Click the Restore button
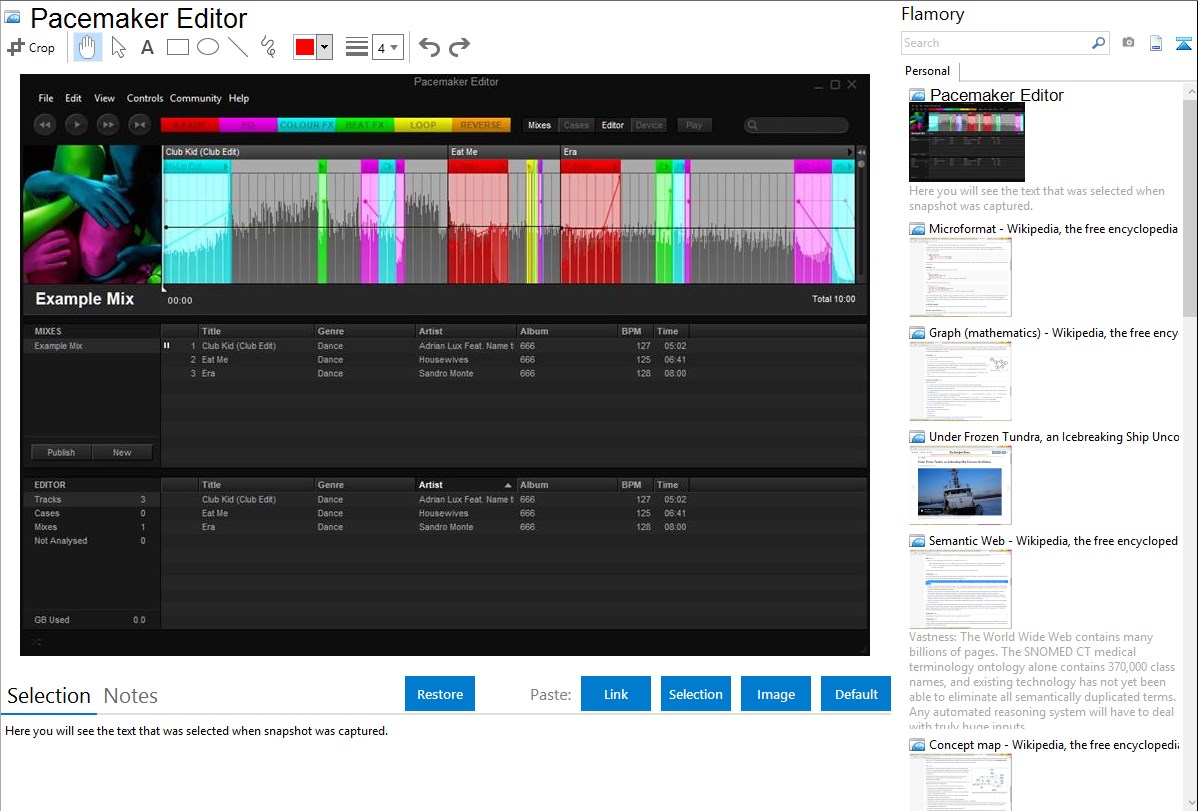Screen dimensions: 1198x811 click(440, 694)
